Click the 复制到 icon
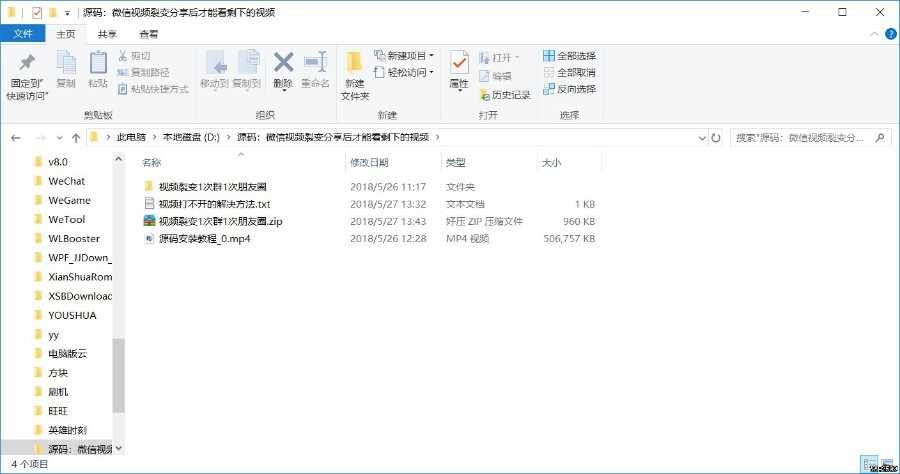This screenshot has width=900, height=474. click(247, 63)
